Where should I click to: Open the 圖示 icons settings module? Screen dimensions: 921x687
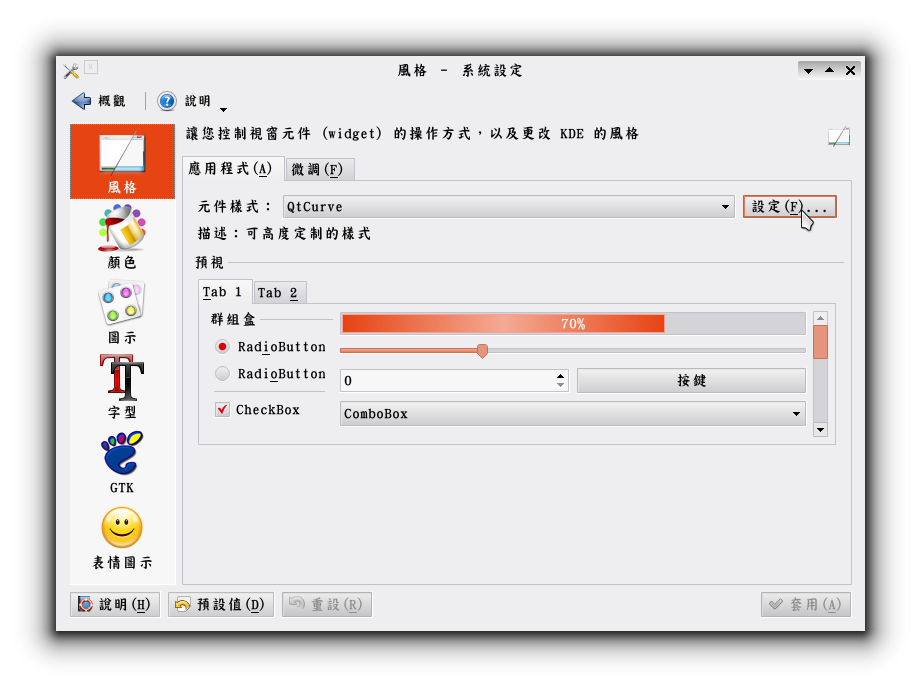[x=122, y=303]
